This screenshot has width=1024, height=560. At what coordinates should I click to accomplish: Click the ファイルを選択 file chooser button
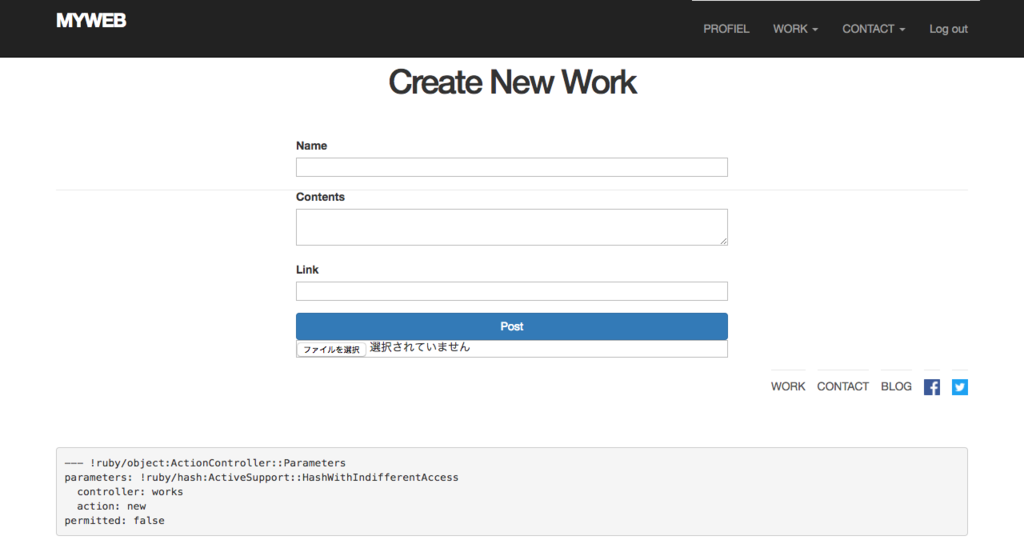pyautogui.click(x=331, y=349)
